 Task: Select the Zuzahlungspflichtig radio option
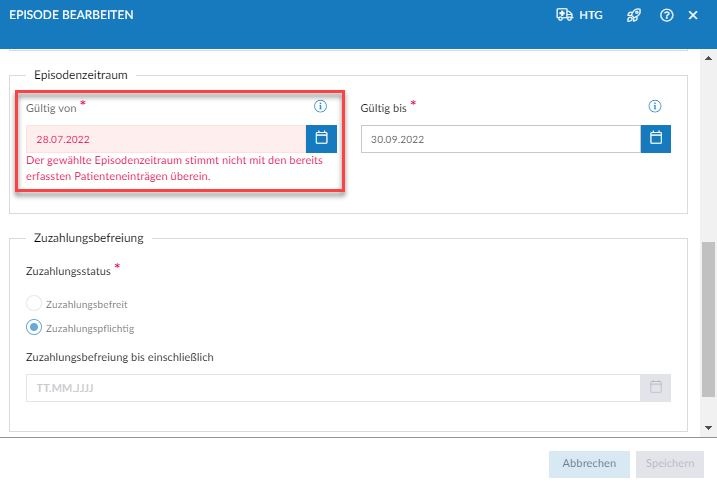pyautogui.click(x=34, y=327)
